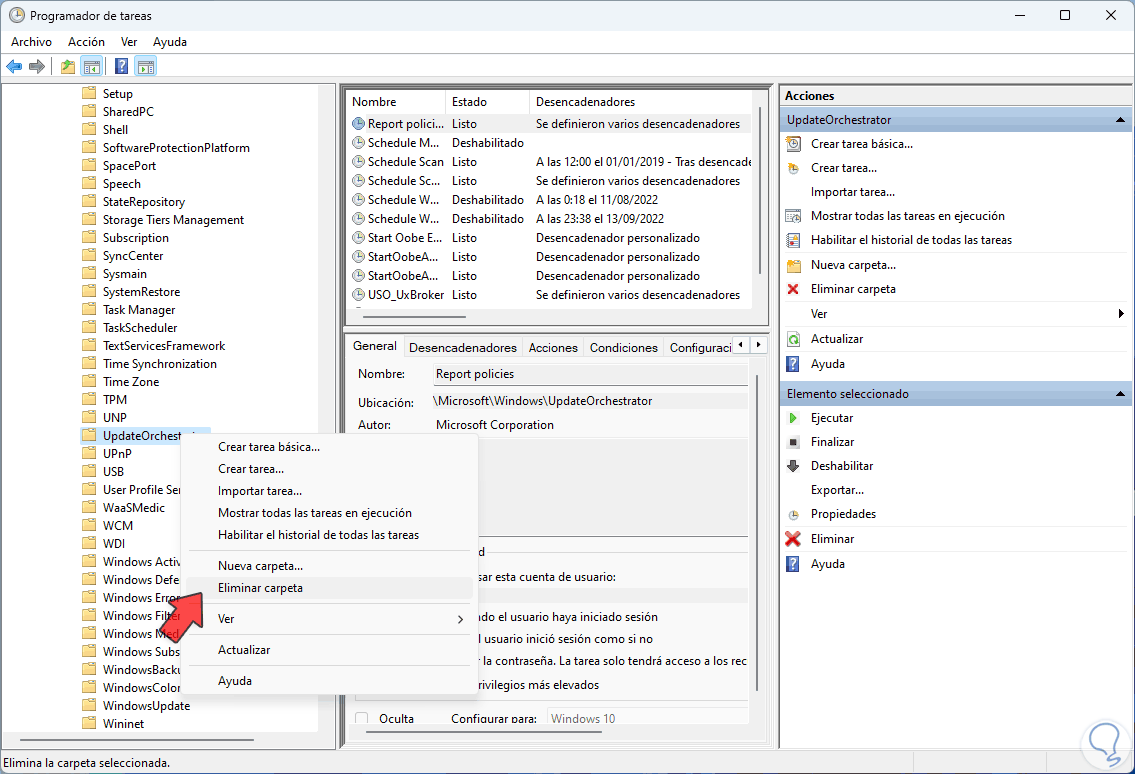Click the Mostrar todas las tareas en ejecución icon
This screenshot has width=1135, height=774.
pyautogui.click(x=793, y=216)
